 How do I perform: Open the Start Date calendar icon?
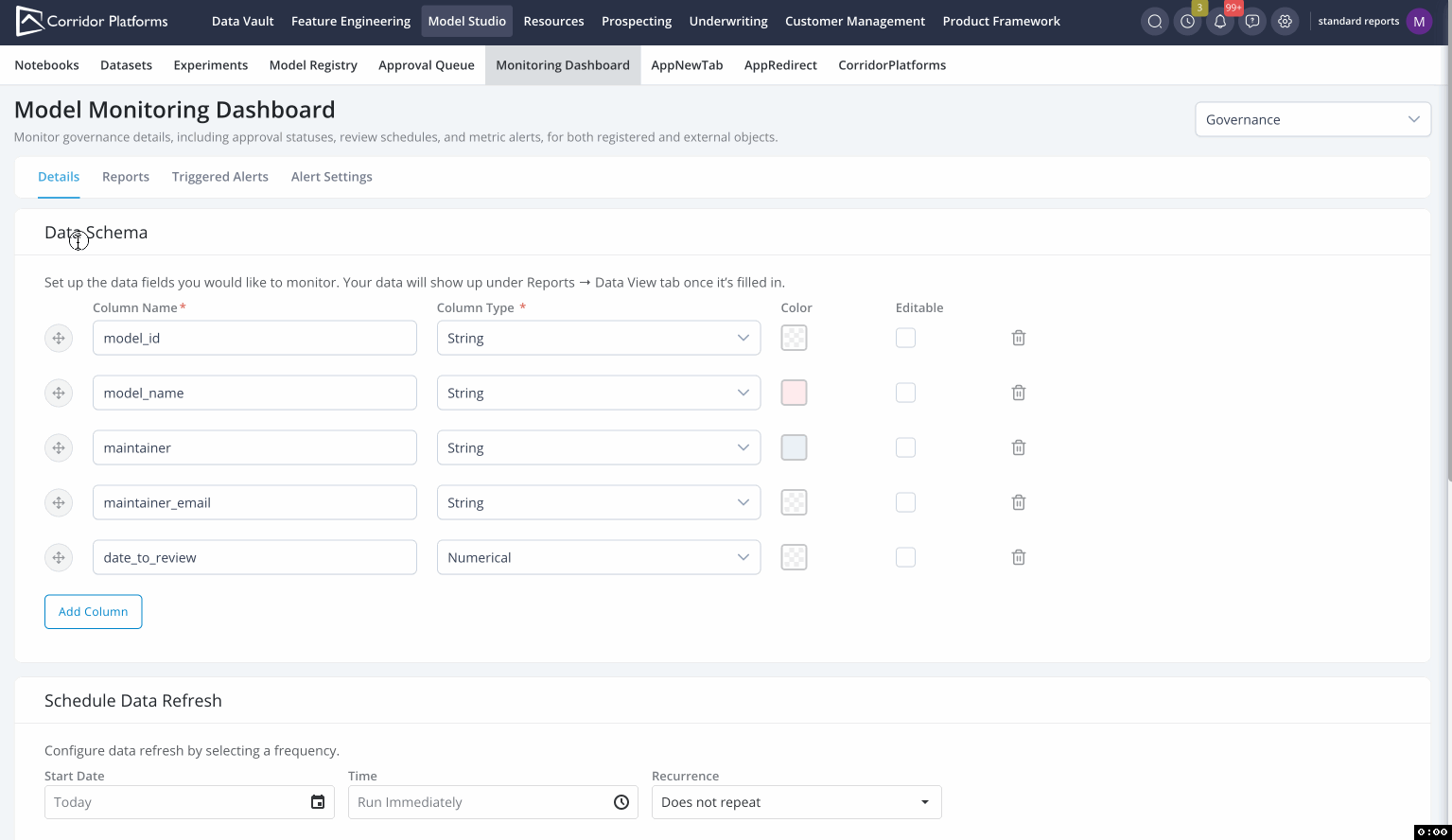click(318, 802)
